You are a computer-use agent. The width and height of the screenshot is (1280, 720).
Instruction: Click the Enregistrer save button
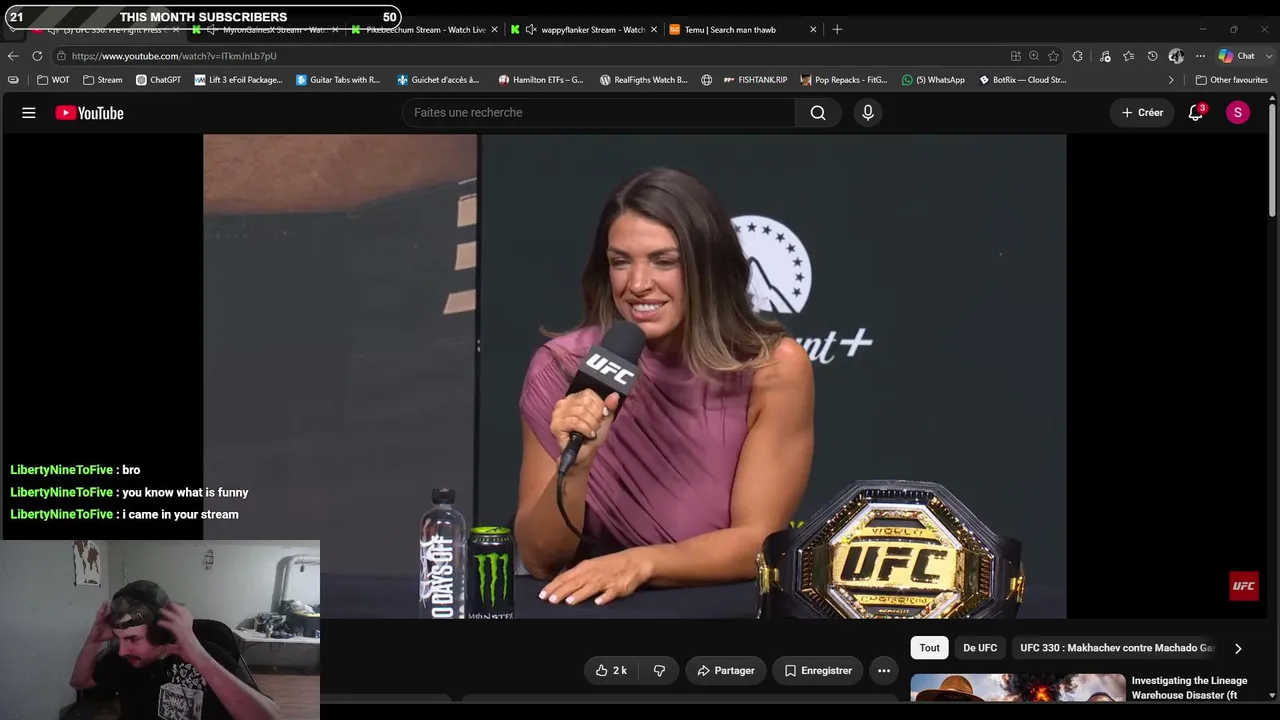point(818,670)
